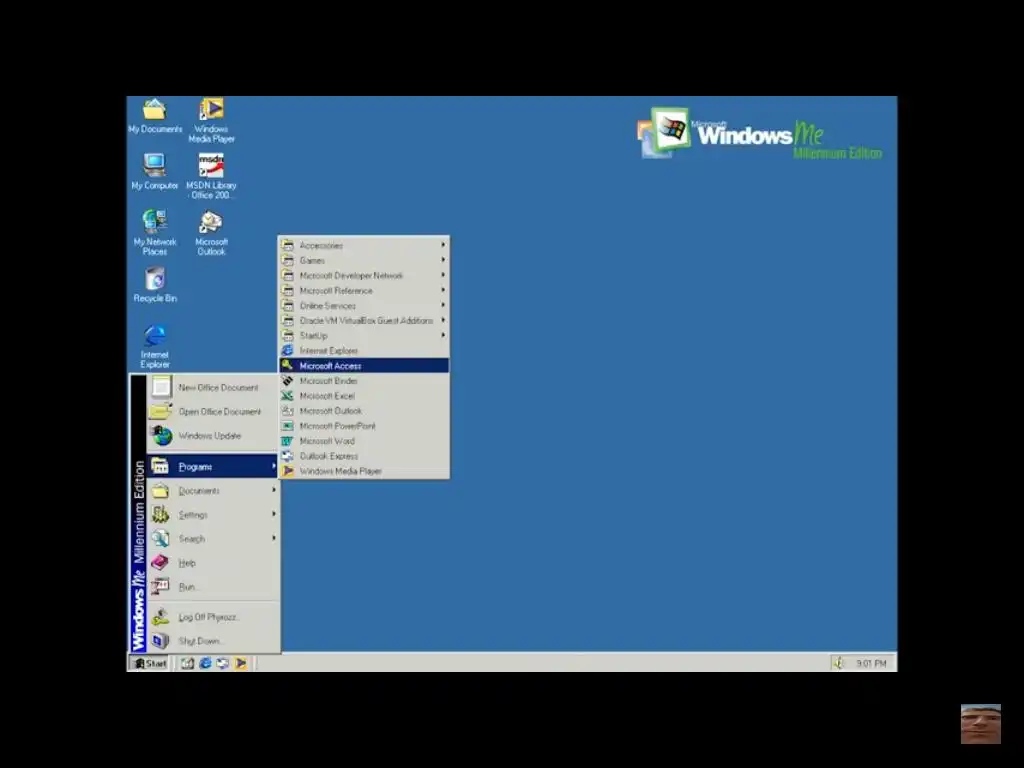Choose Open Office Document in Start menu
The image size is (1024, 768).
pos(214,411)
